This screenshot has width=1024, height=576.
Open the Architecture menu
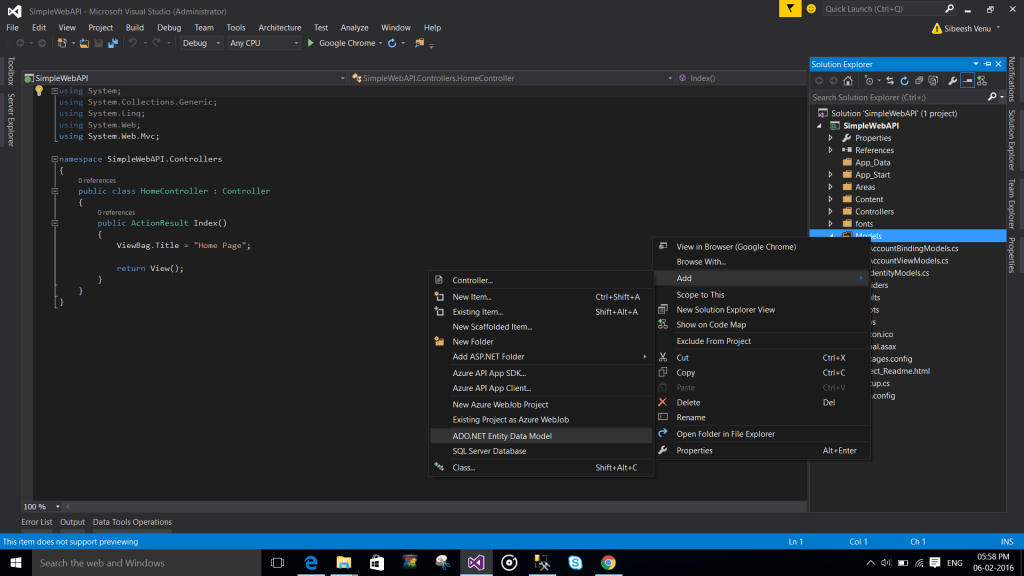click(279, 27)
